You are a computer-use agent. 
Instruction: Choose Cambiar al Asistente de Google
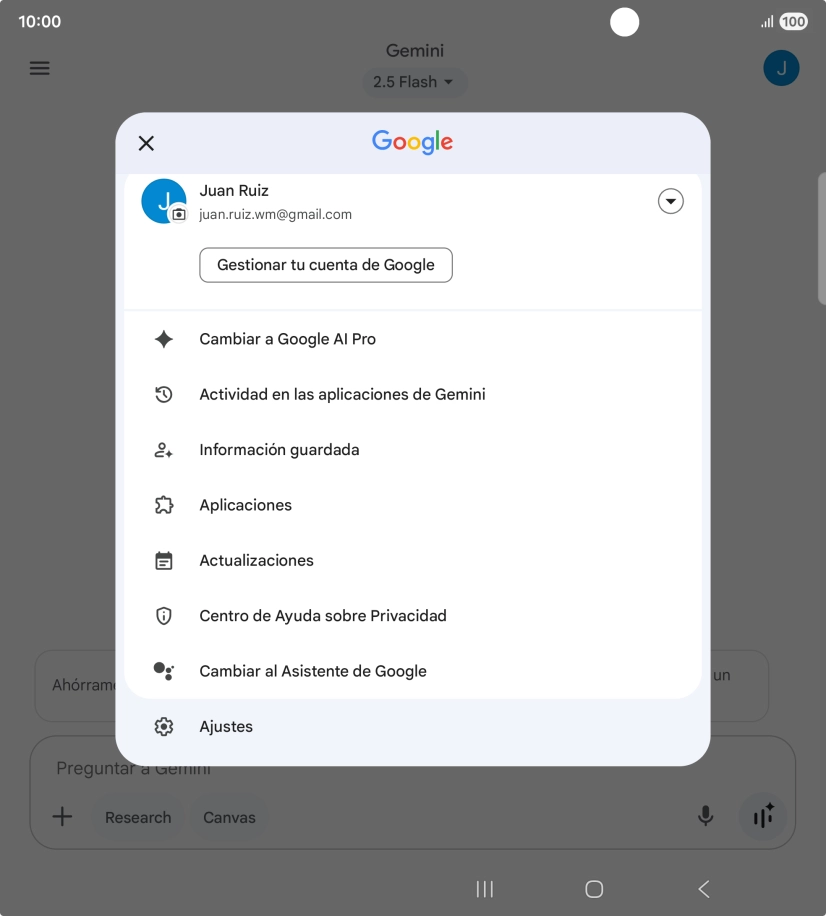413,671
